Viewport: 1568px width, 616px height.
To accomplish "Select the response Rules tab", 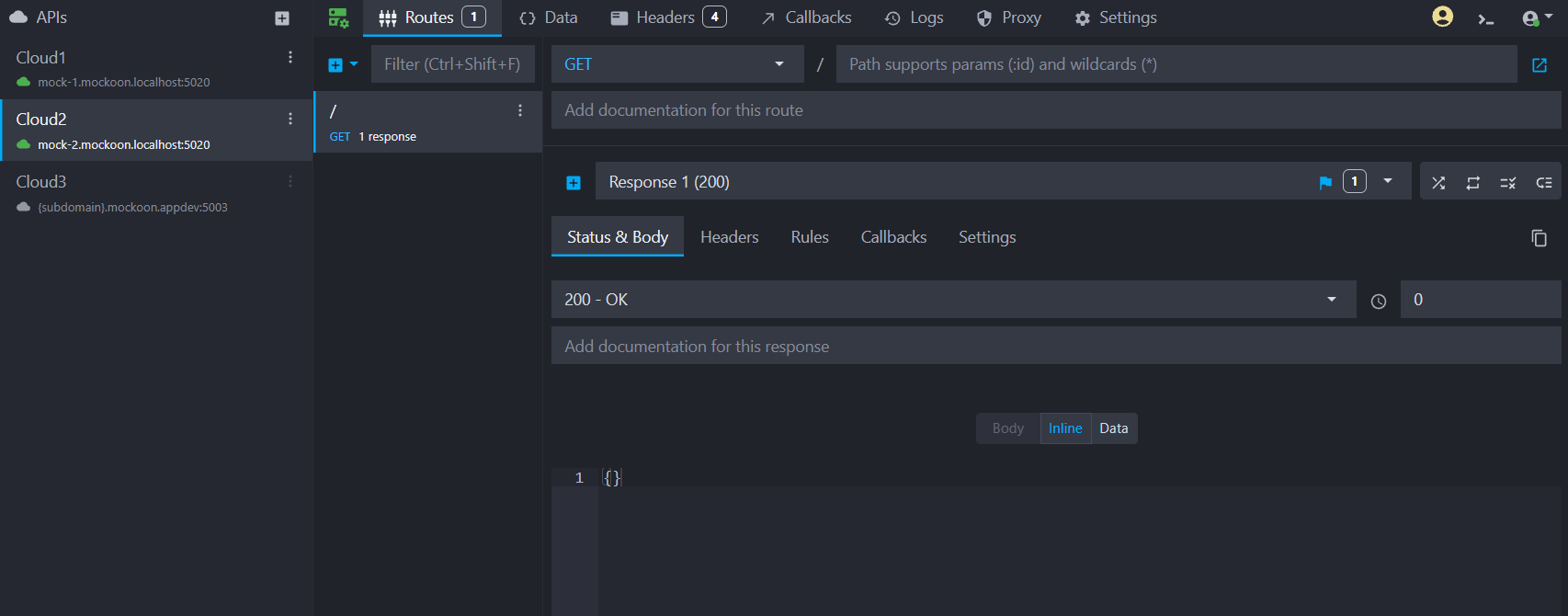I will 810,236.
